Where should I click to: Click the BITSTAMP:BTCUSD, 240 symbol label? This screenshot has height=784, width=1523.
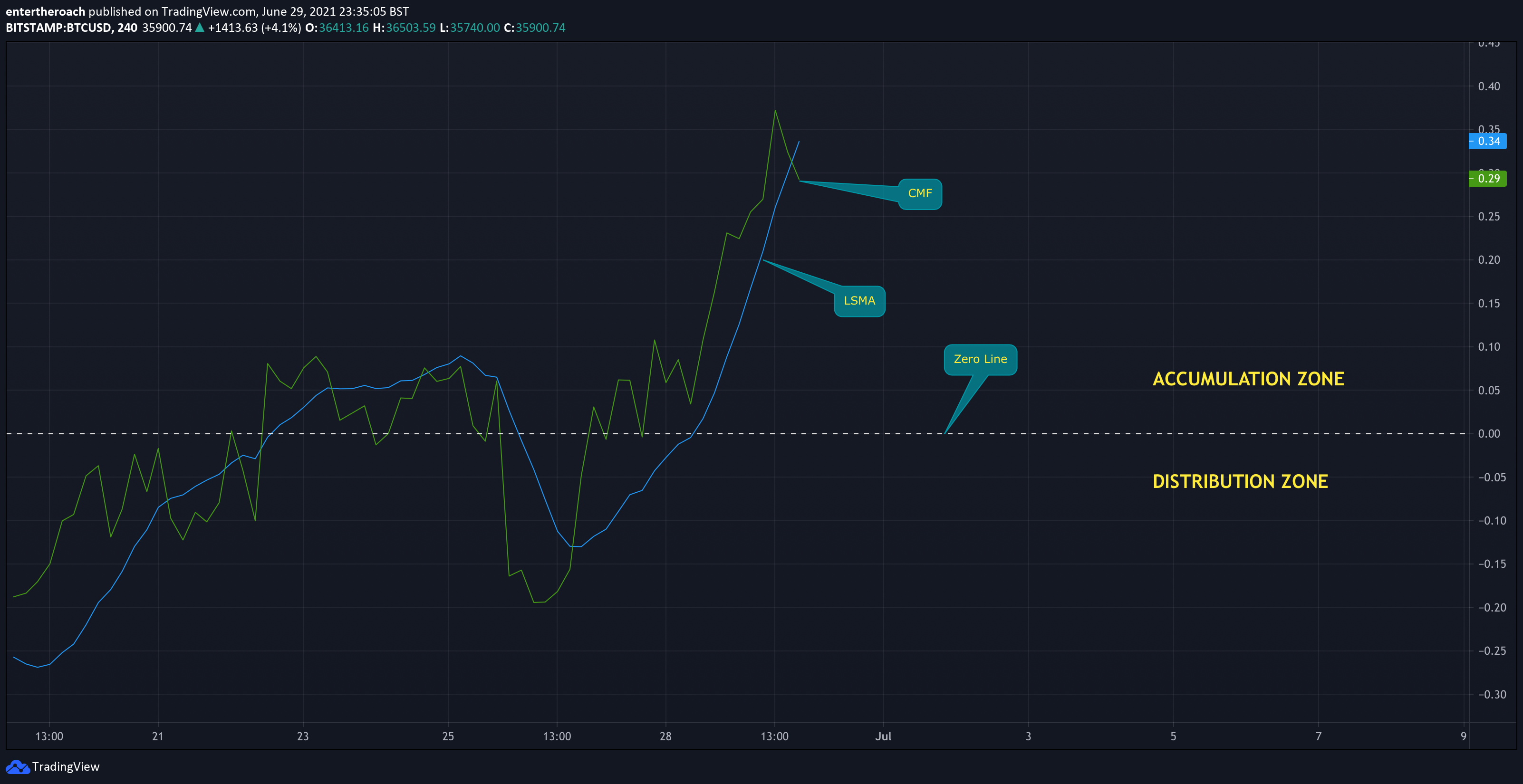[71, 28]
